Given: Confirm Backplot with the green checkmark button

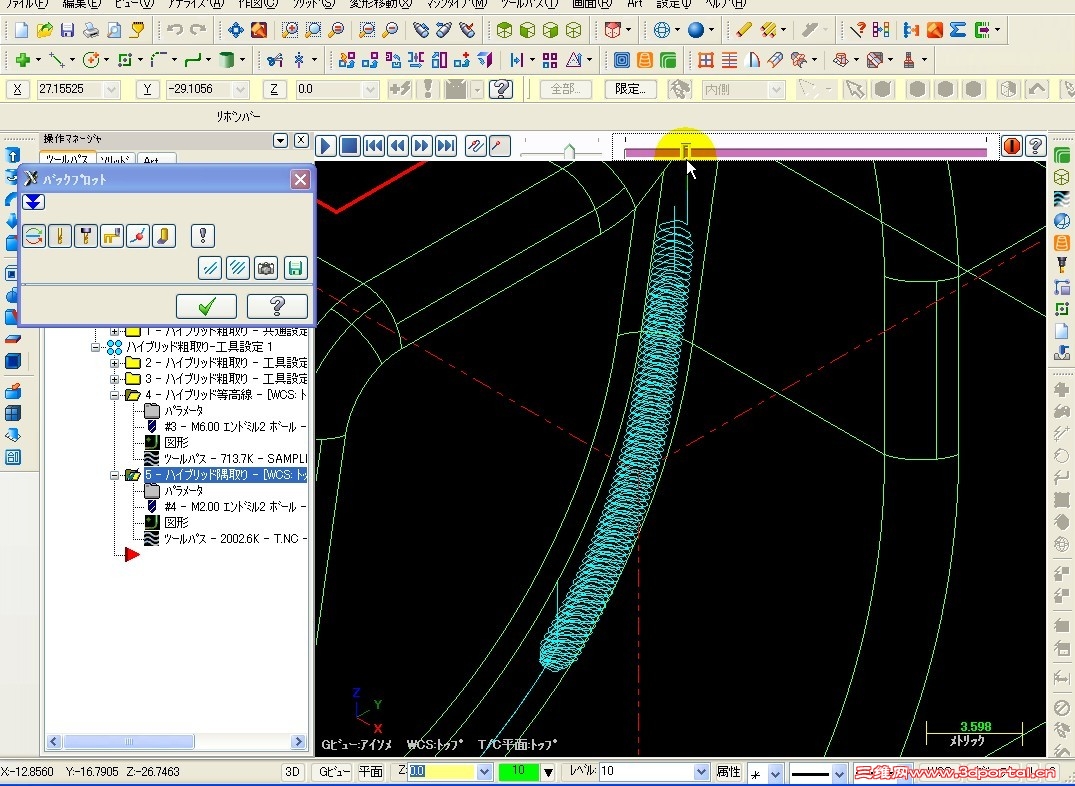Looking at the screenshot, I should (206, 306).
